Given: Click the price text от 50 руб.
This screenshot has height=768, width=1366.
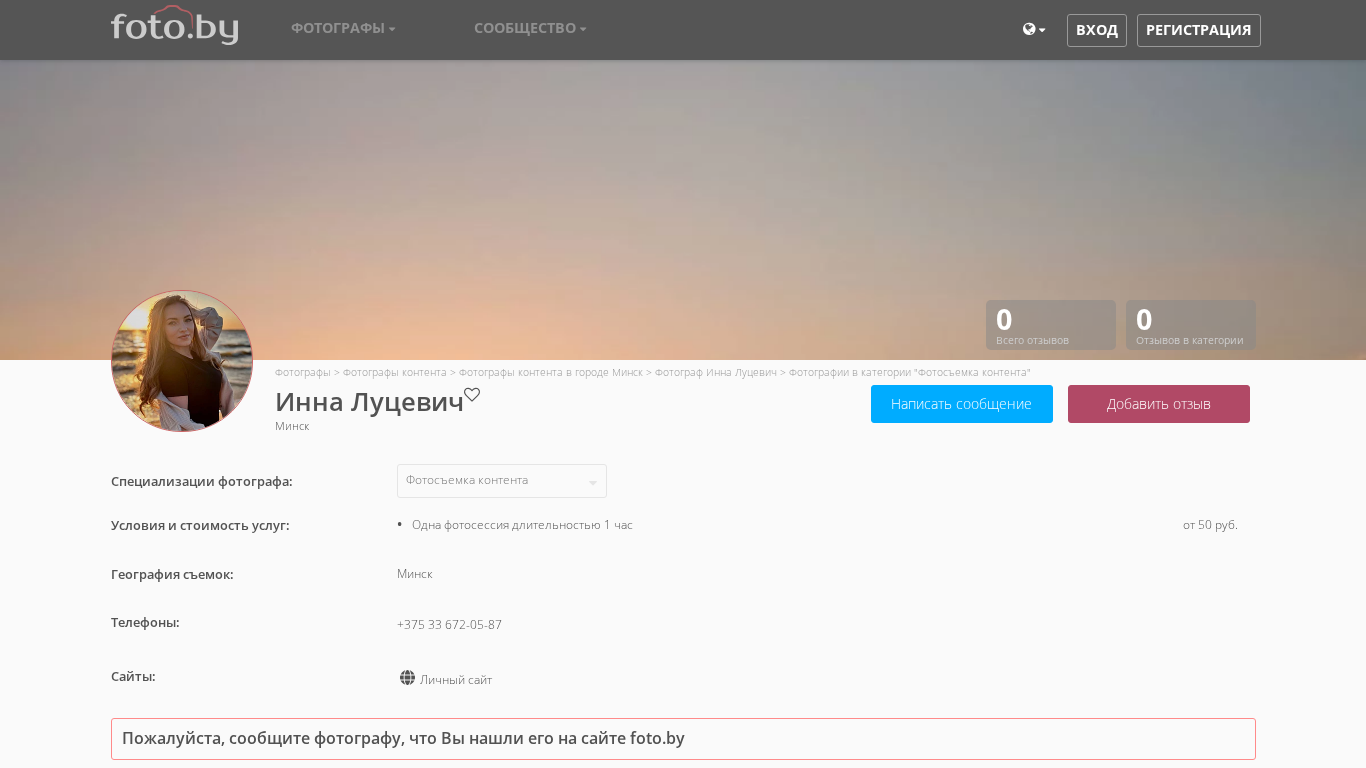Looking at the screenshot, I should pyautogui.click(x=1210, y=525).
